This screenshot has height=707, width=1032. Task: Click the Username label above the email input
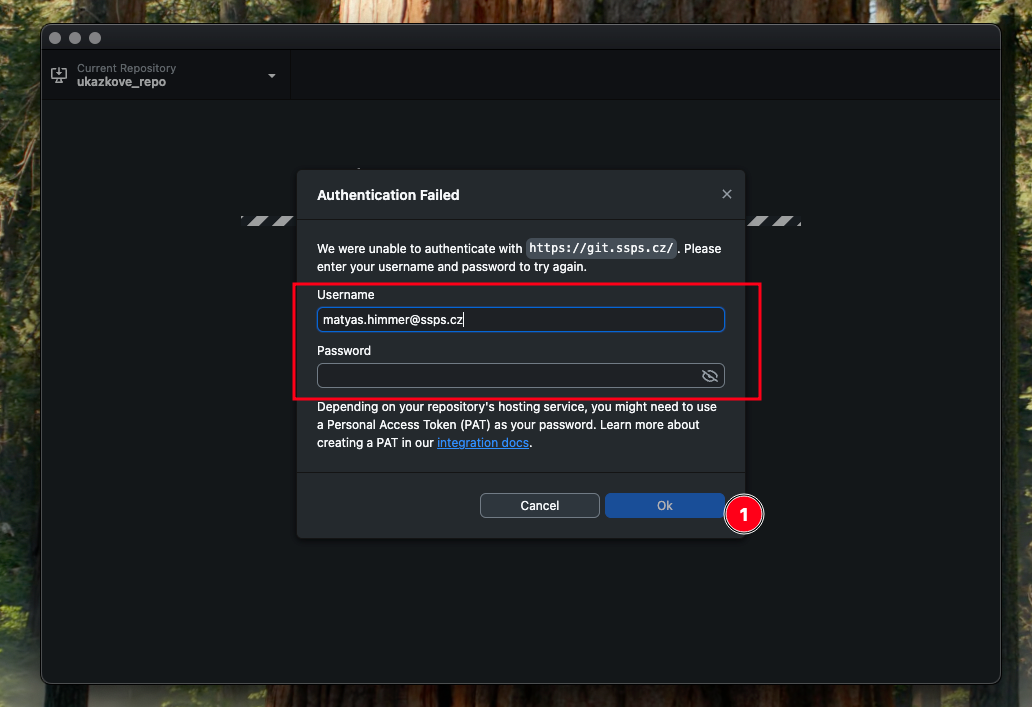click(345, 294)
